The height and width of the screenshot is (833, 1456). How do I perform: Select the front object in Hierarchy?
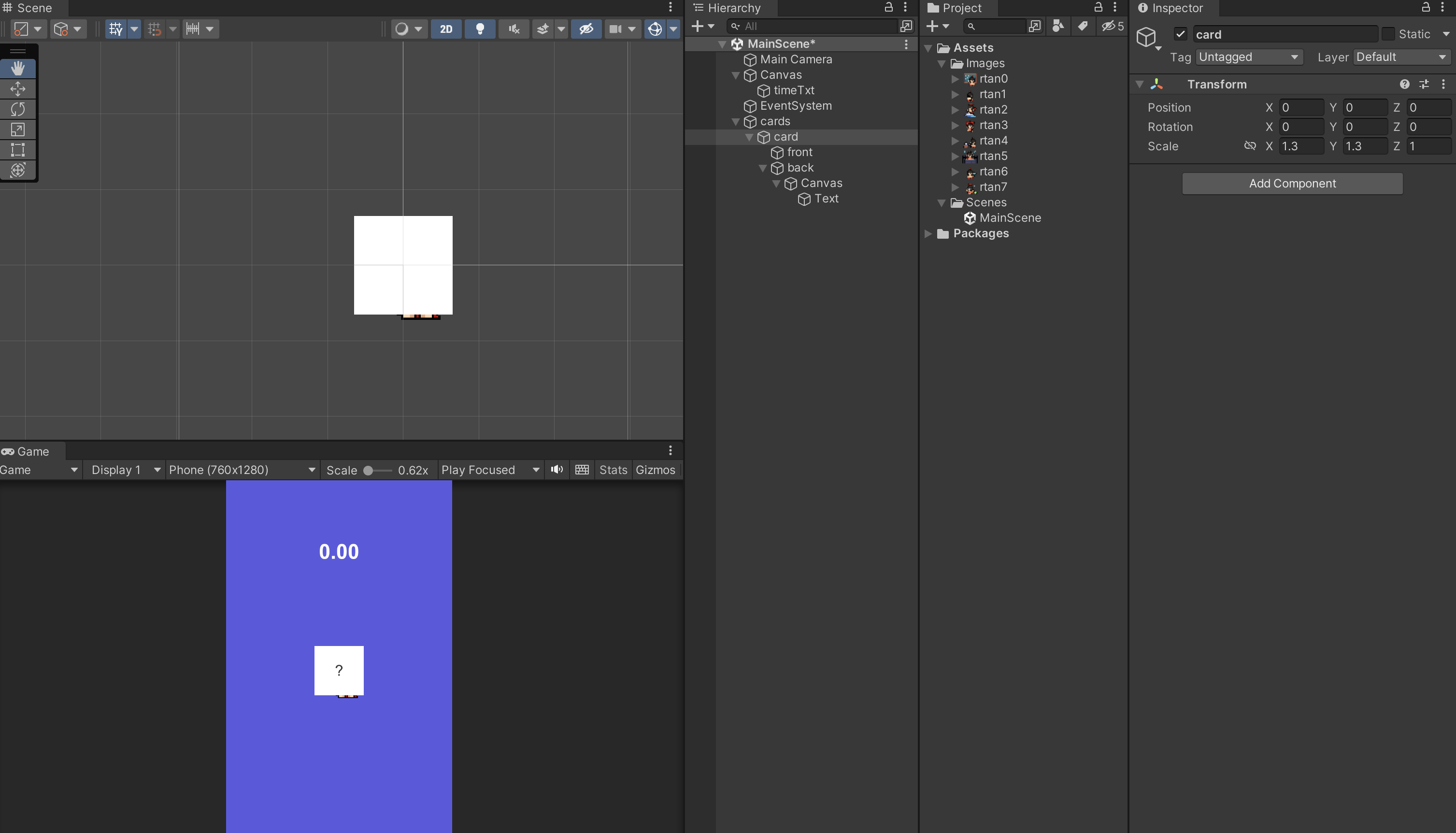click(x=799, y=152)
